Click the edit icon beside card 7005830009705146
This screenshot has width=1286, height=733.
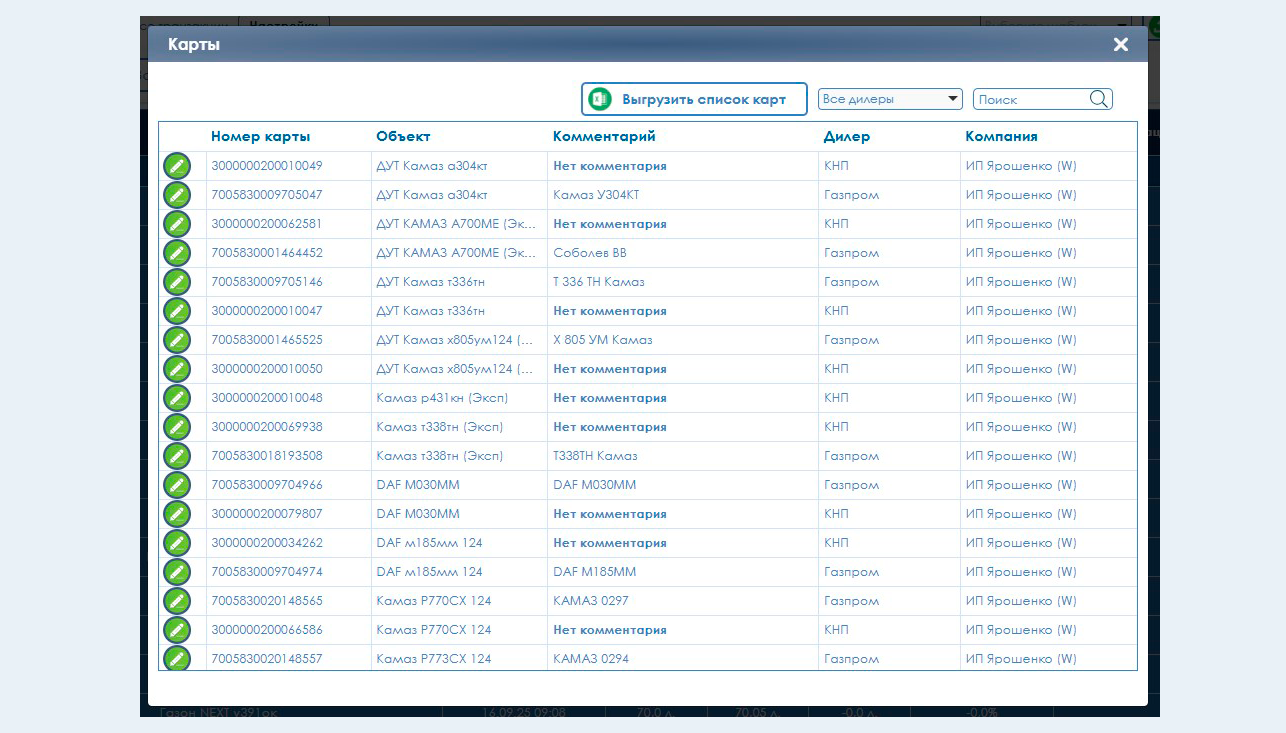[177, 282]
